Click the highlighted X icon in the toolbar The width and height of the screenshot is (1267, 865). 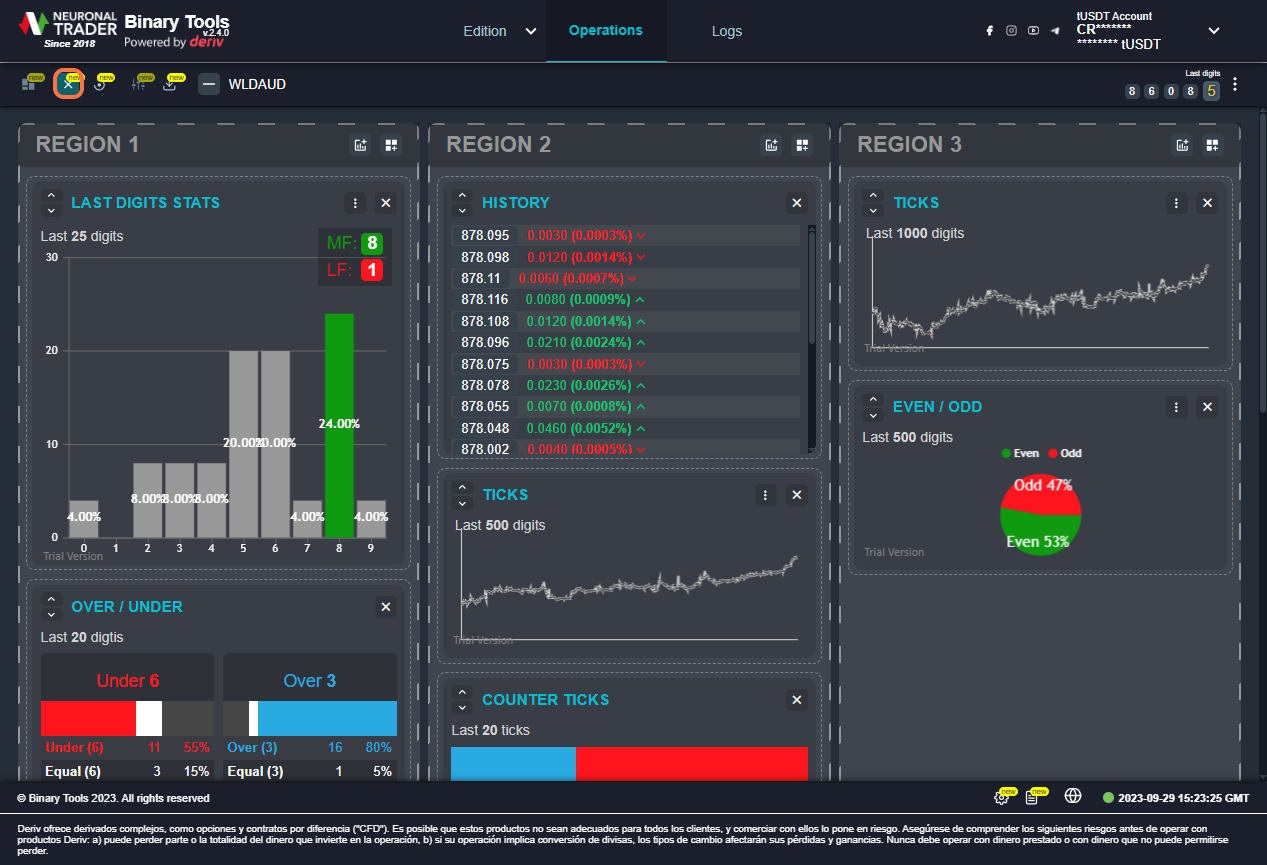68,84
